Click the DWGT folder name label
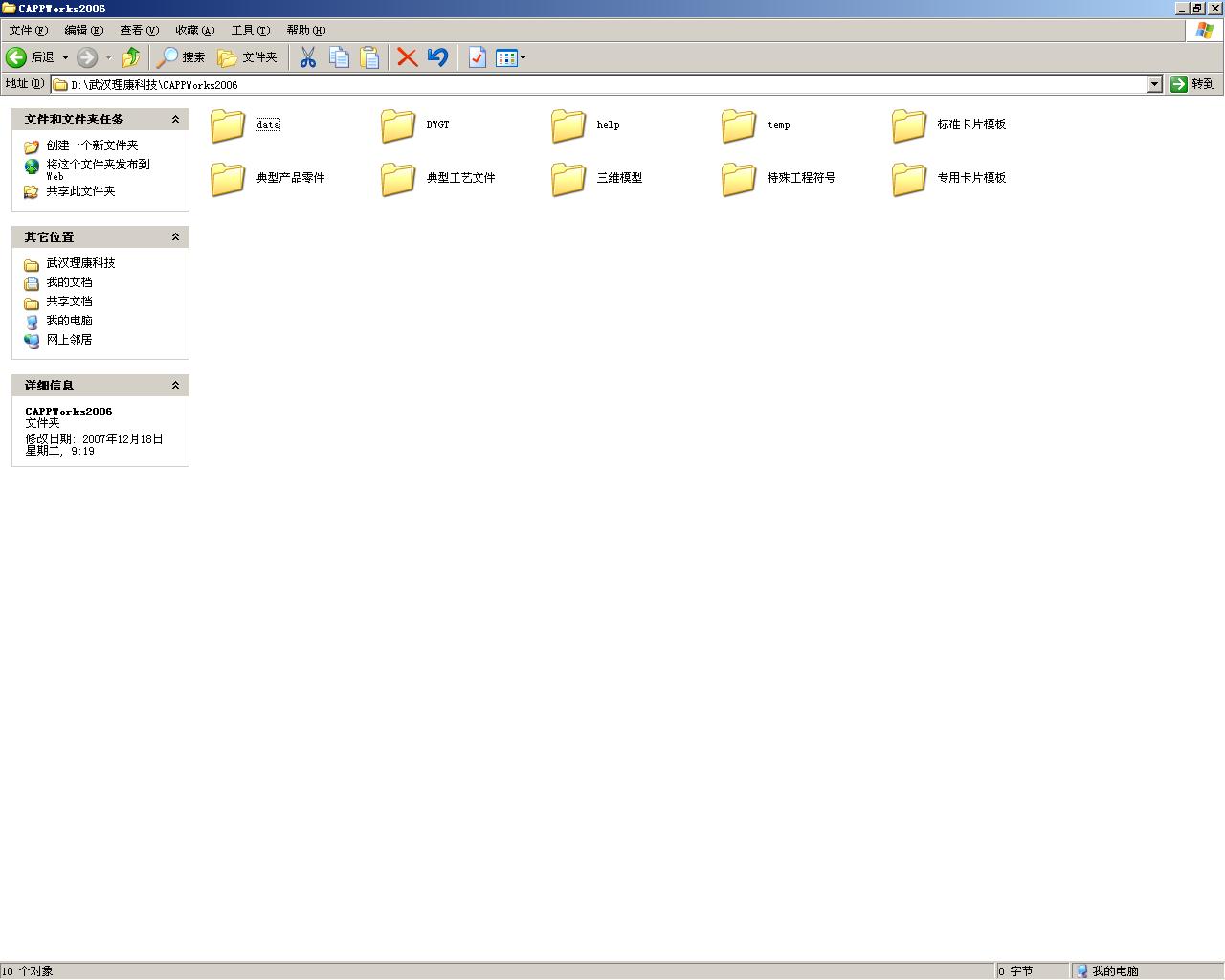The height and width of the screenshot is (980, 1225). pos(437,125)
